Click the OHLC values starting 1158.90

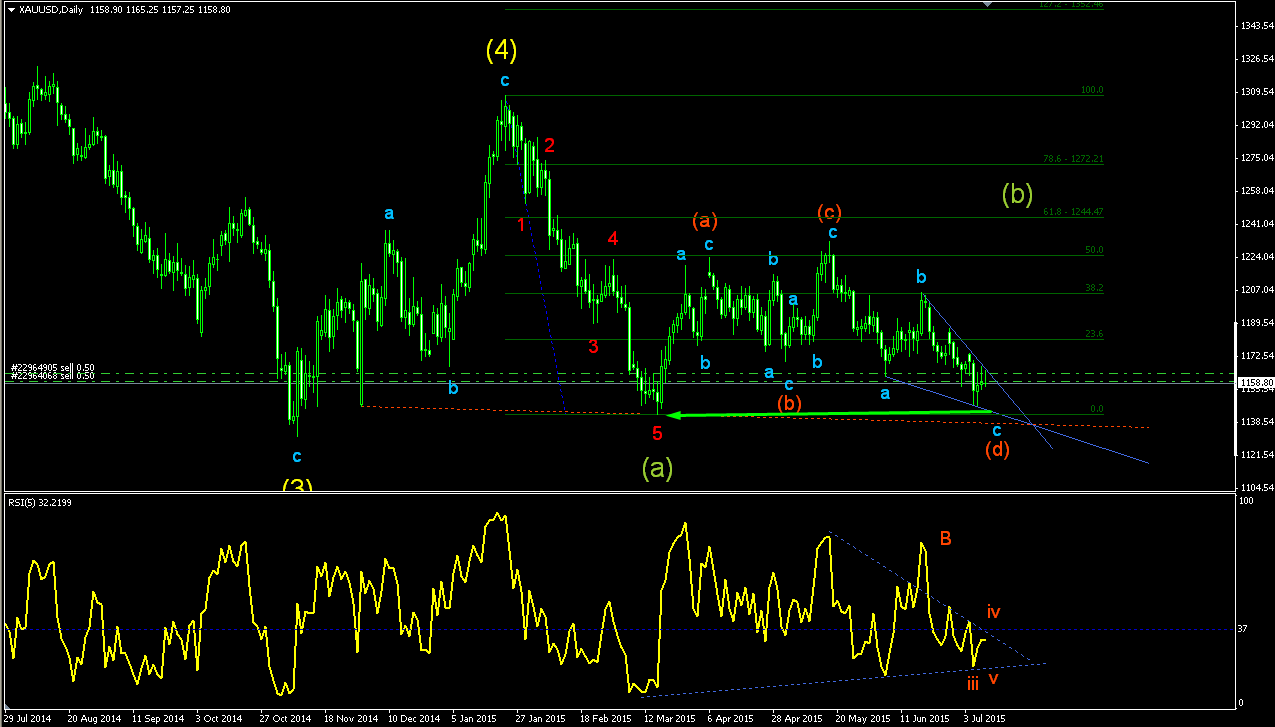(x=159, y=10)
